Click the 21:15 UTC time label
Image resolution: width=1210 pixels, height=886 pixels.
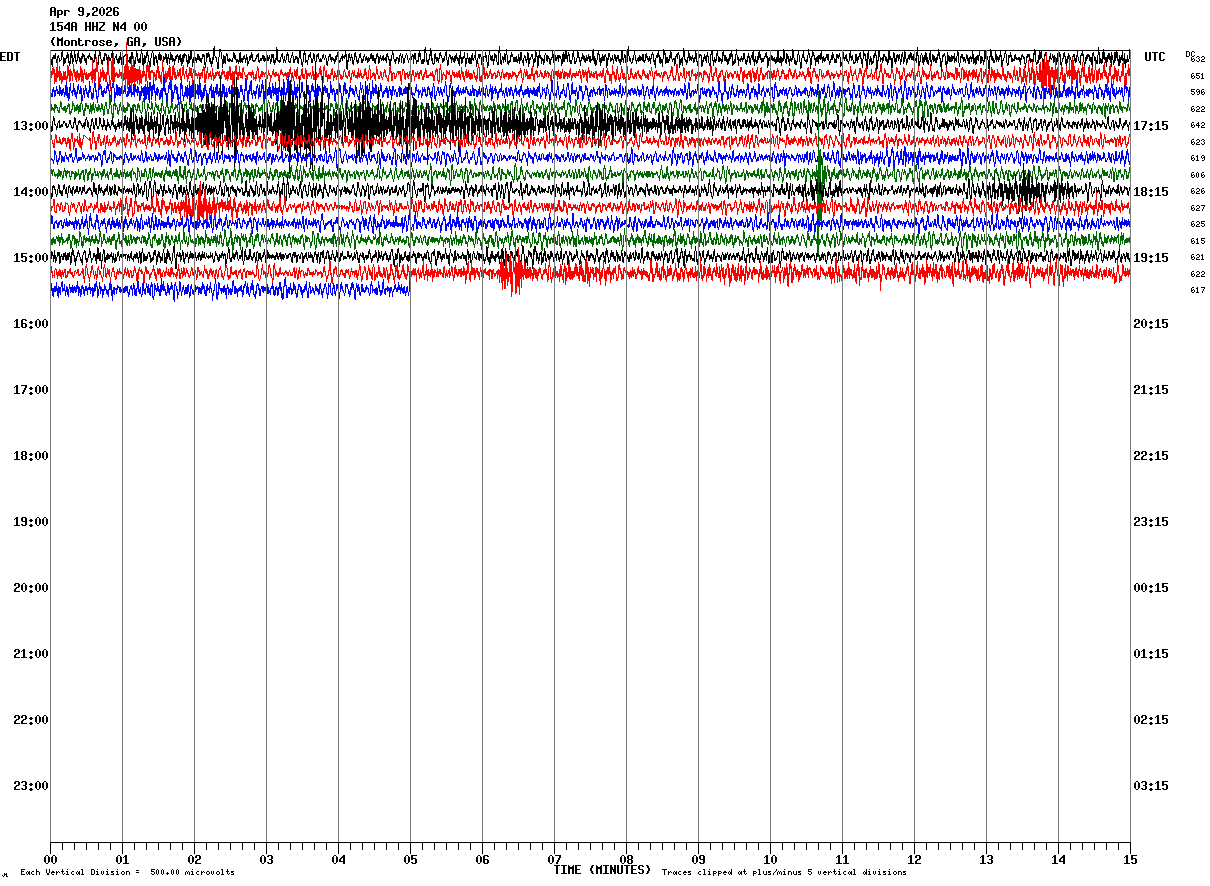coord(1151,390)
